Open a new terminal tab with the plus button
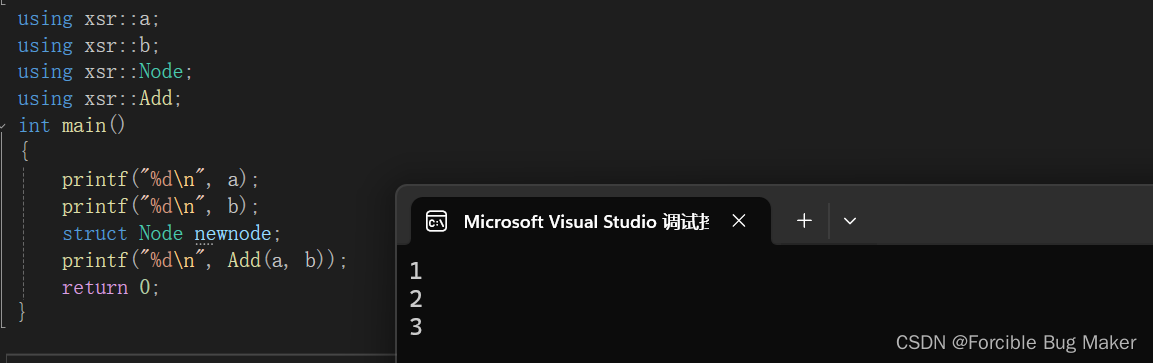 [804, 220]
